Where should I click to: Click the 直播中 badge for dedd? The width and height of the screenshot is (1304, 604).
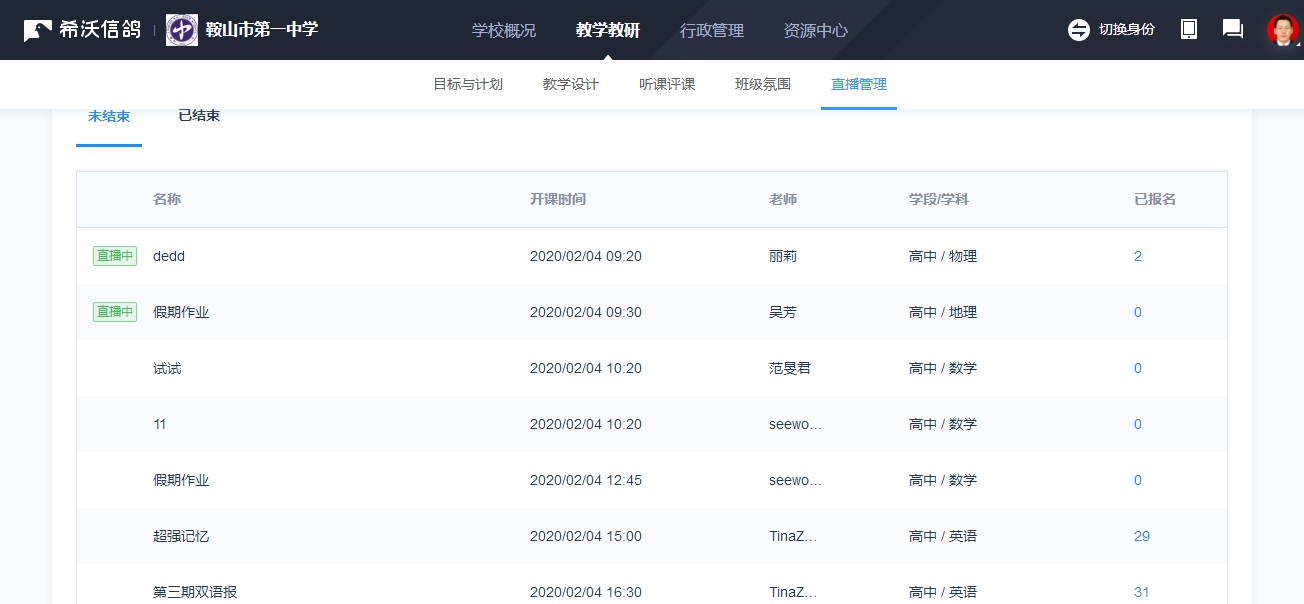click(x=115, y=256)
